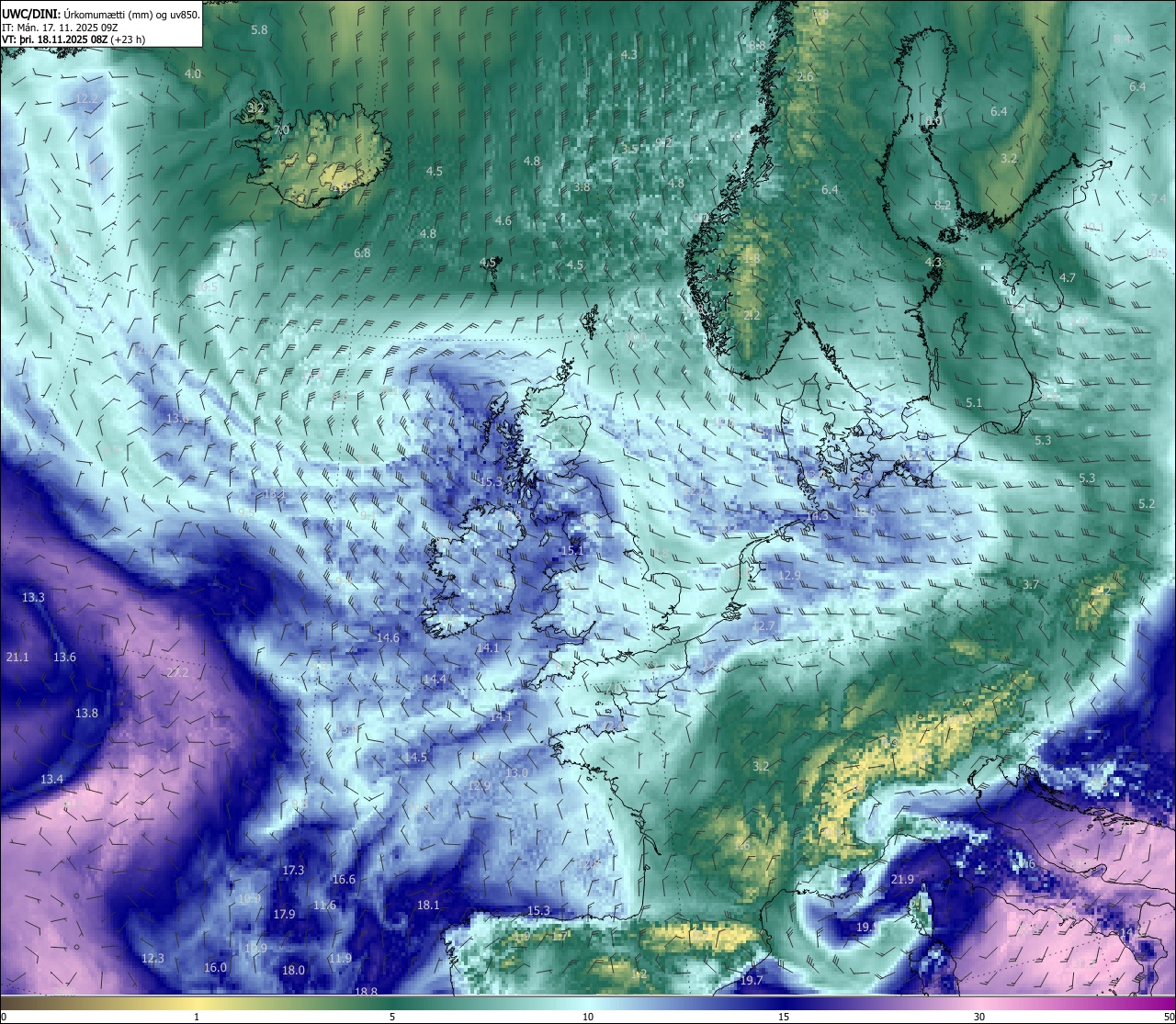Click the 30 tick on the color scale

[979, 1016]
